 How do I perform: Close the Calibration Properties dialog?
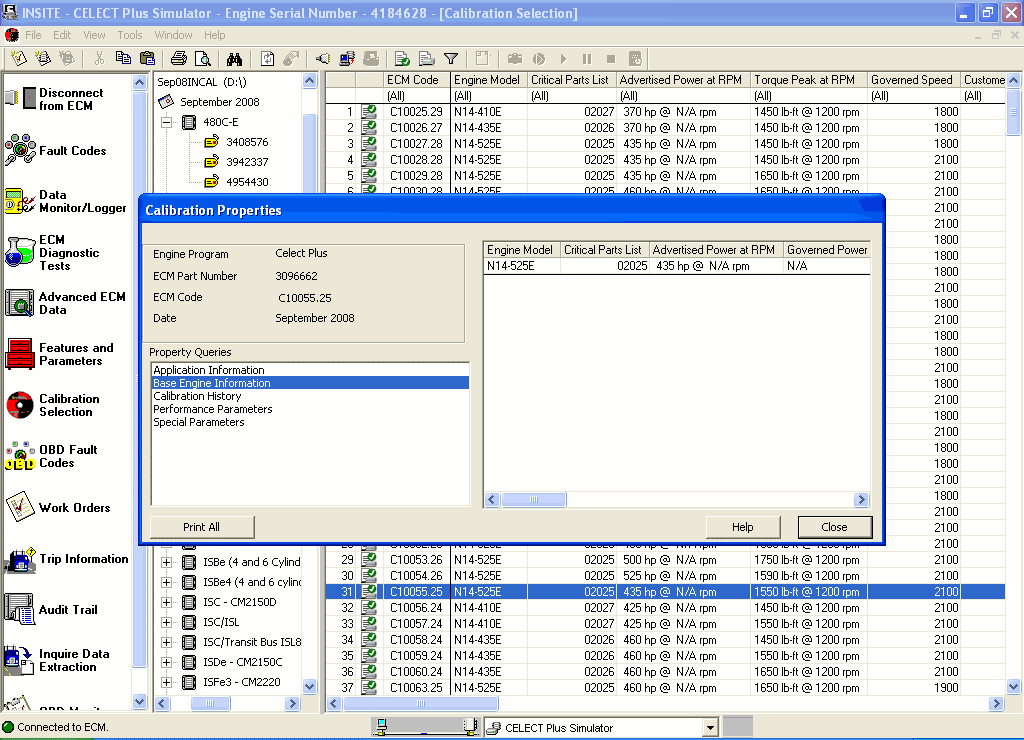835,527
